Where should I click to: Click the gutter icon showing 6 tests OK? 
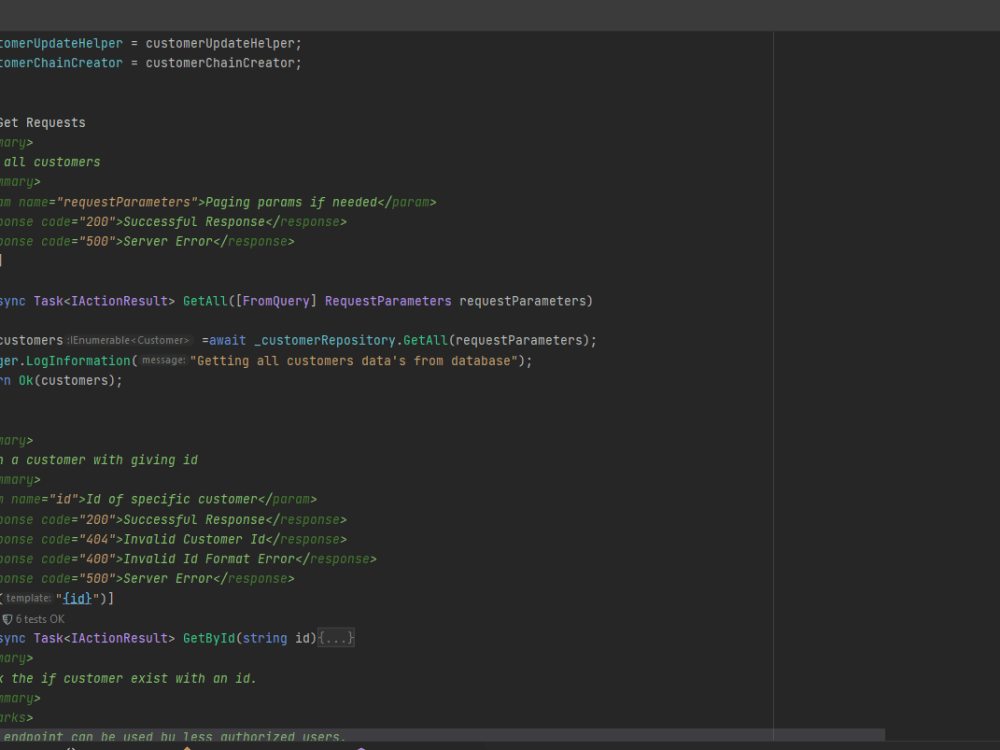[x=9, y=618]
